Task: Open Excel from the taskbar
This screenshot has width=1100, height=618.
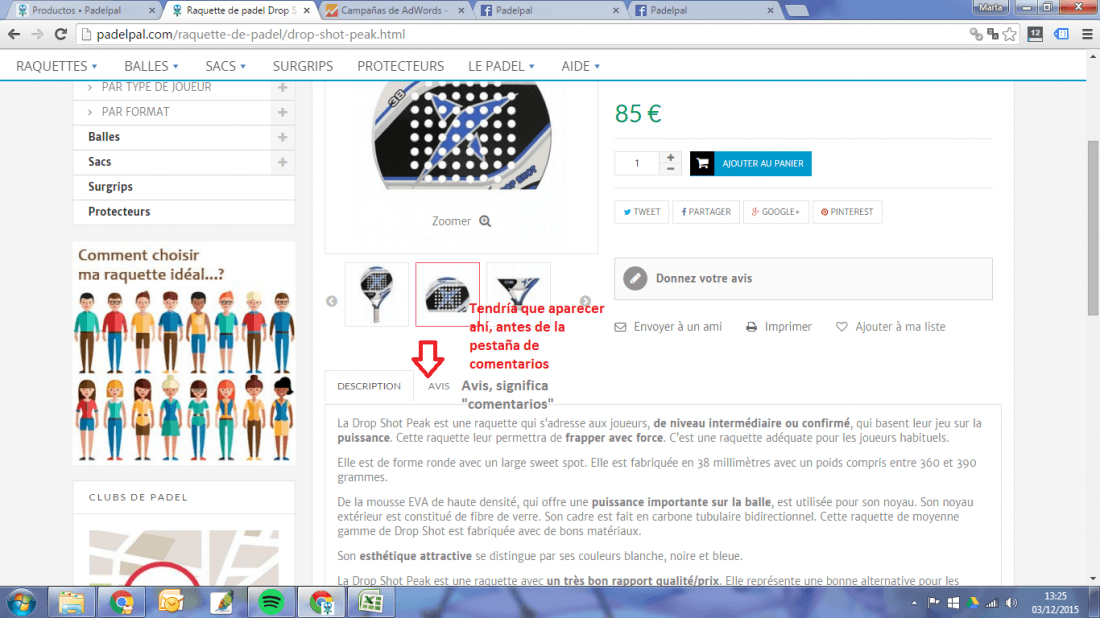Action: pyautogui.click(x=370, y=603)
